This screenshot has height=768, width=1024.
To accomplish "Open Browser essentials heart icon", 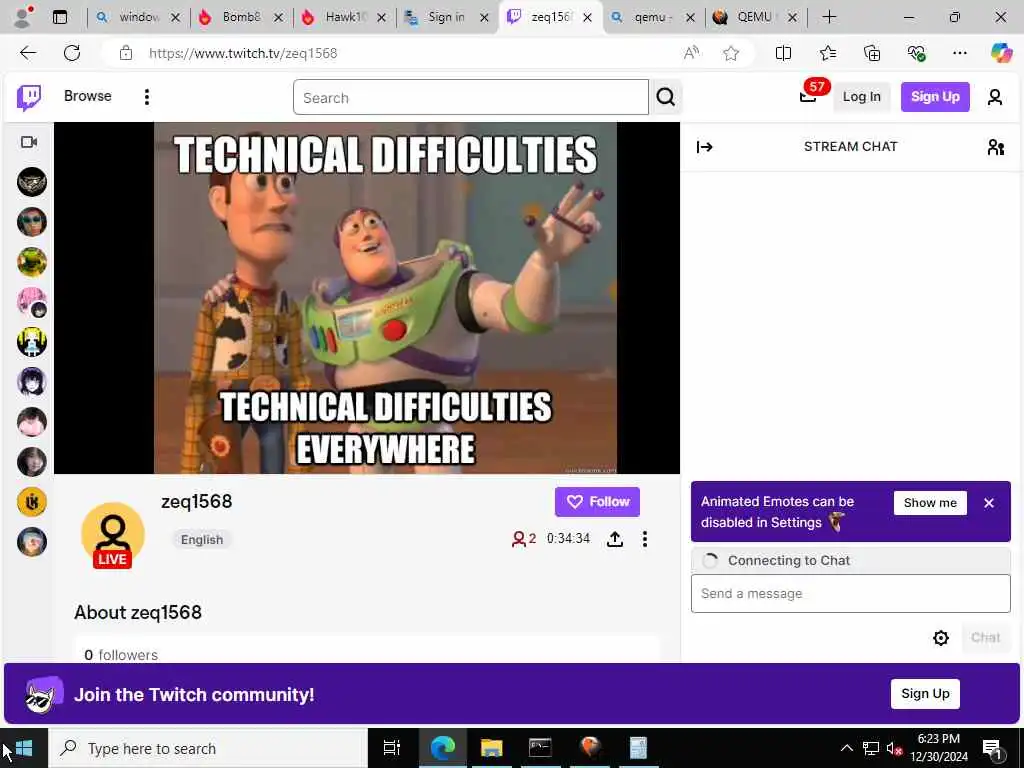I will (916, 54).
